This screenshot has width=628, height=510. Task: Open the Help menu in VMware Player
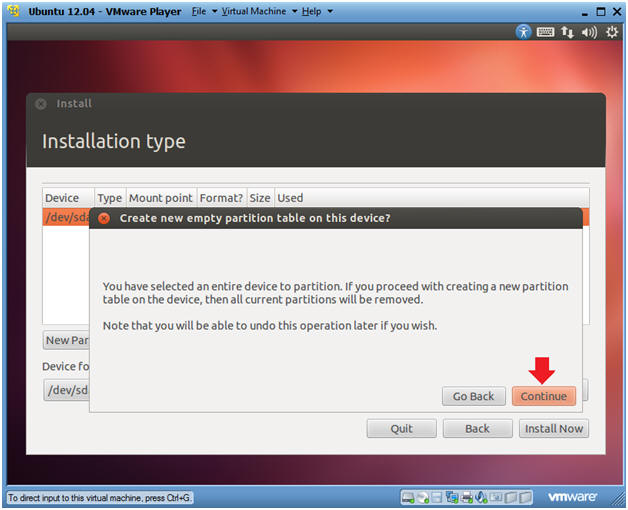coord(312,11)
